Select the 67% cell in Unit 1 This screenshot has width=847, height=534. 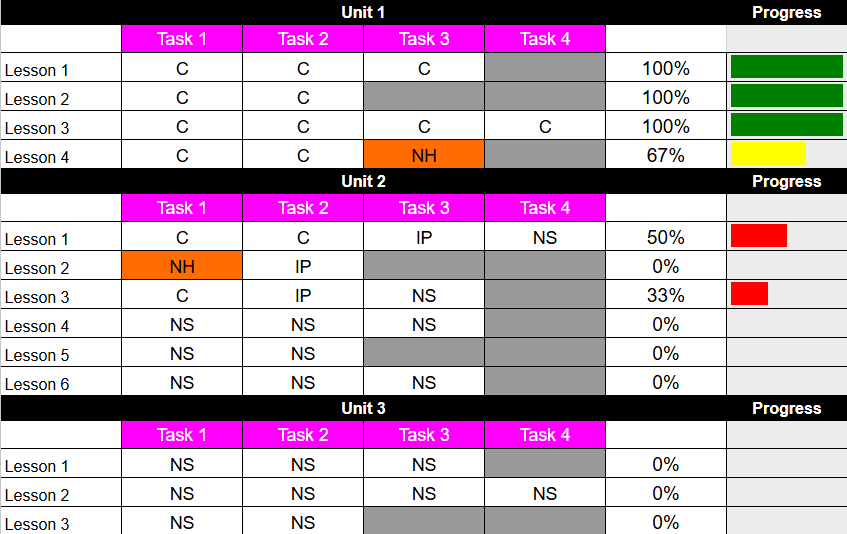[666, 155]
